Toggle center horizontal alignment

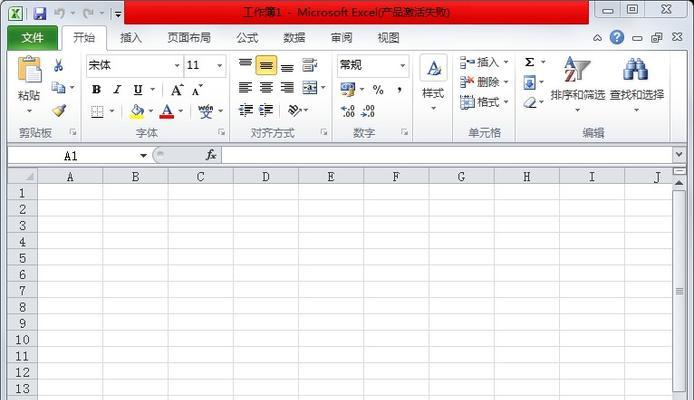tap(266, 88)
